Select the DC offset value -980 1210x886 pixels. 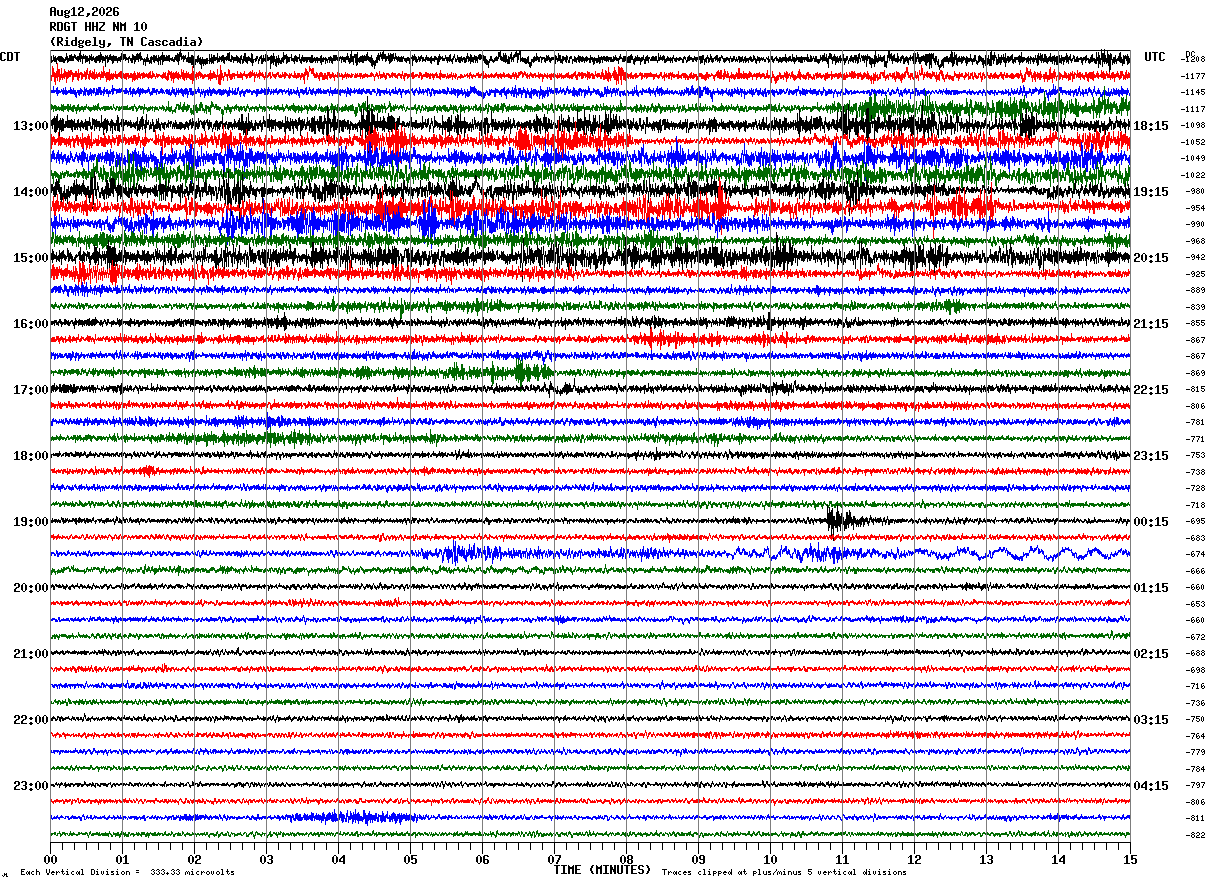coord(1196,192)
